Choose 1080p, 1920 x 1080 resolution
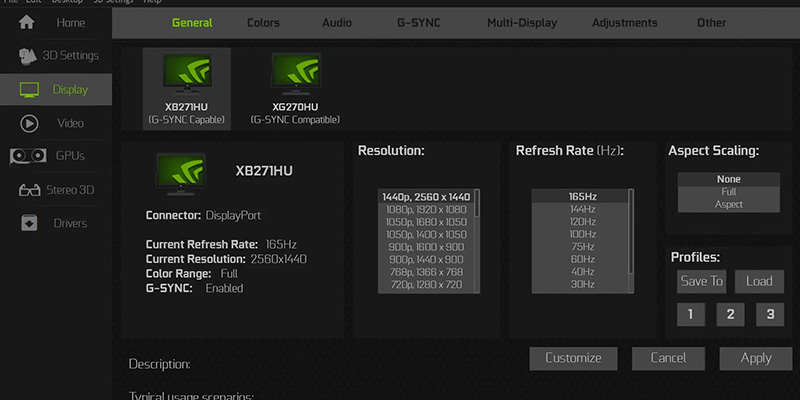The image size is (800, 400). (x=426, y=209)
